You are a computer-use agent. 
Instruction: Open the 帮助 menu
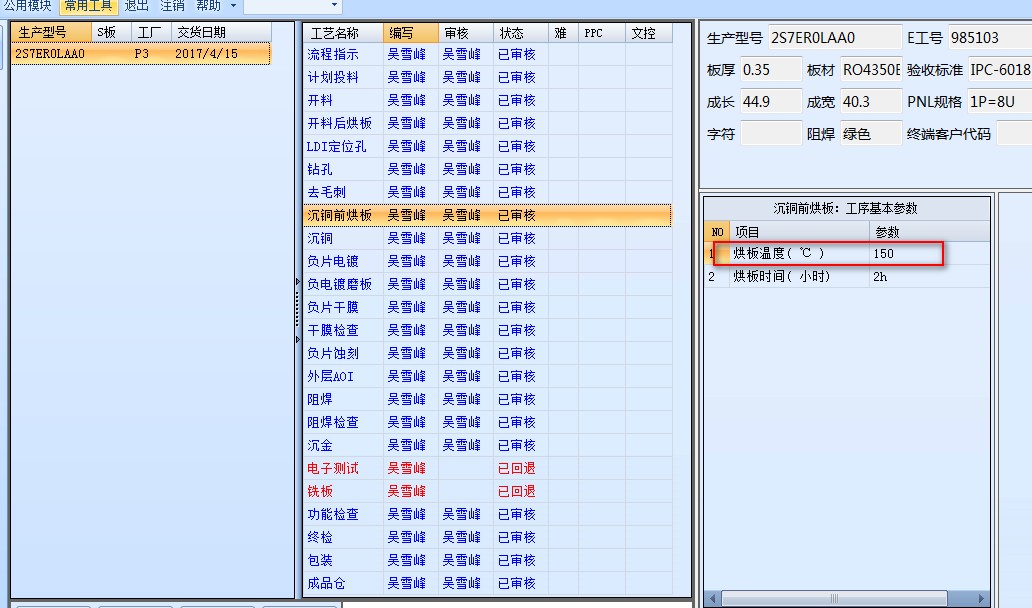(x=209, y=6)
